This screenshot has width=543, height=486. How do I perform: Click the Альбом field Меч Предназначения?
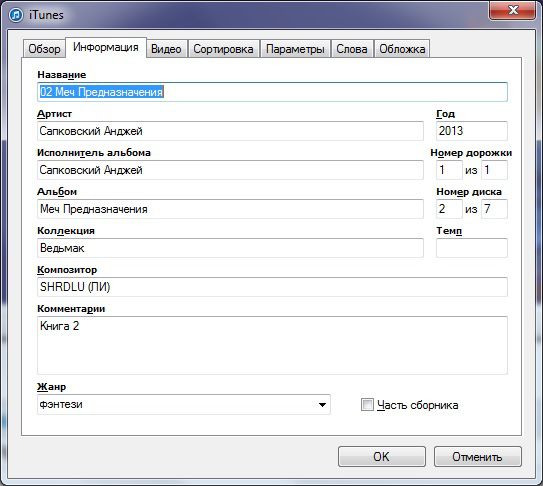point(230,209)
